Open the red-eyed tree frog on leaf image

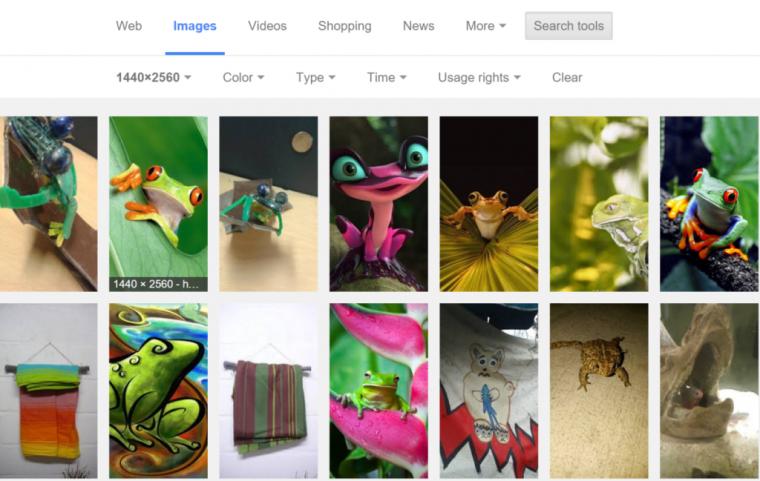tap(158, 204)
